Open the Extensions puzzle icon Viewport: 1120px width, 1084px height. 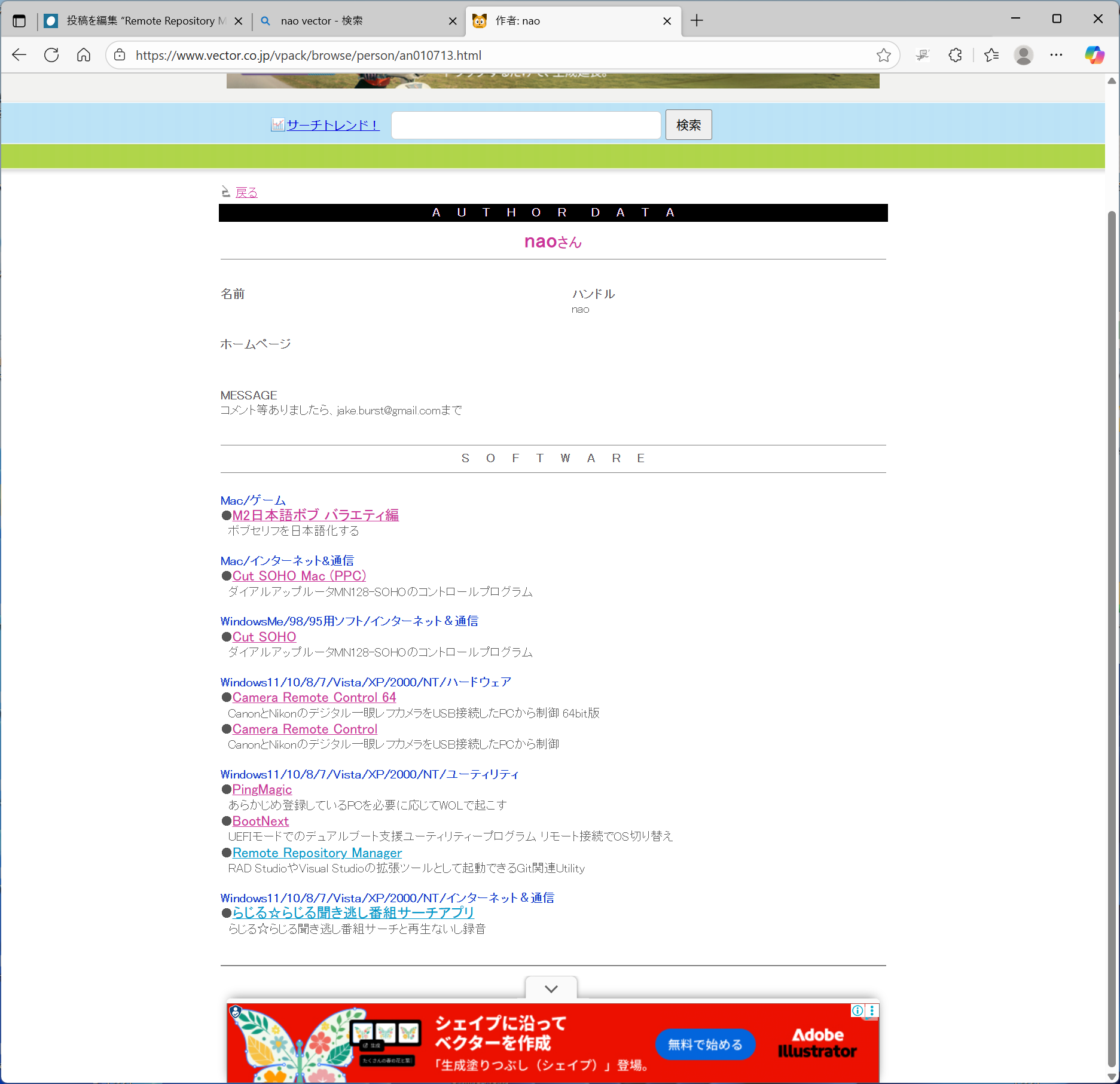click(x=955, y=55)
